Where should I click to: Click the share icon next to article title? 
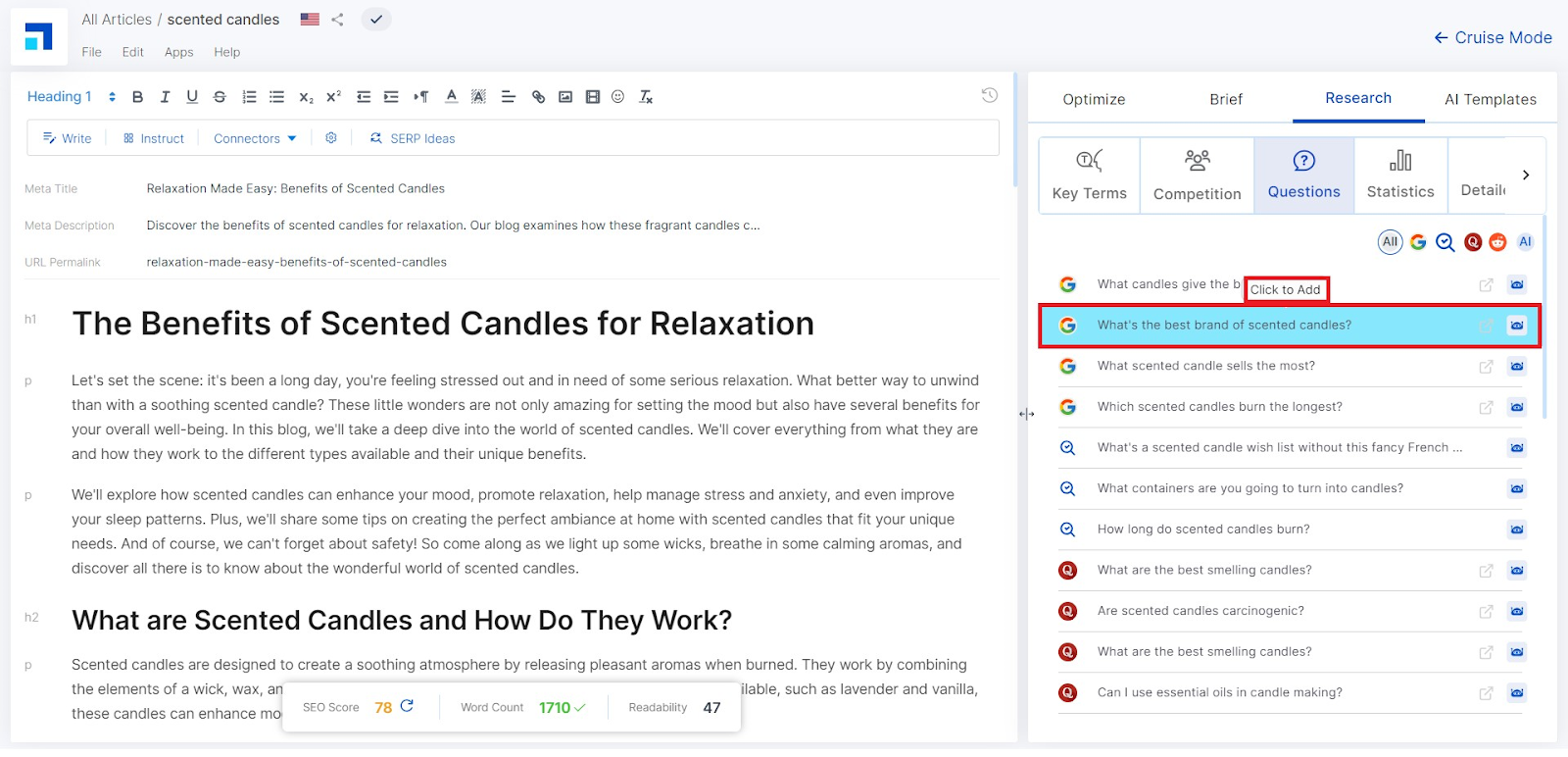point(337,20)
